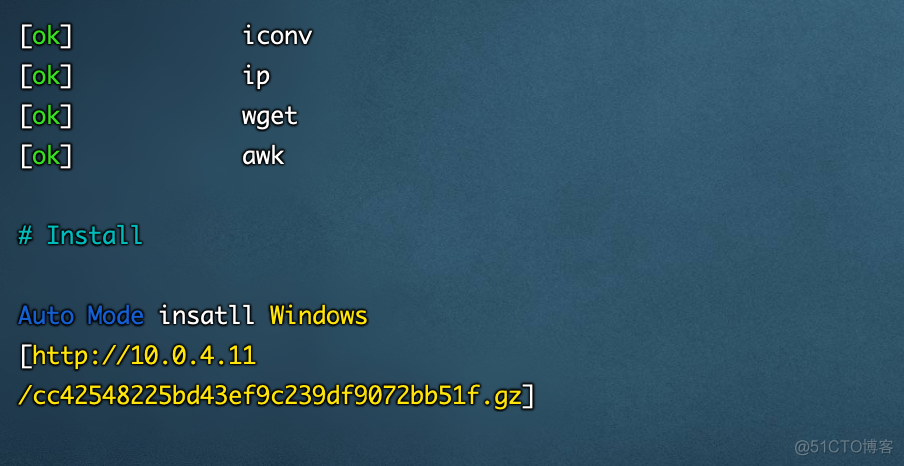The image size is (904, 466).
Task: Click the hash symbol before Install
Action: coord(25,235)
